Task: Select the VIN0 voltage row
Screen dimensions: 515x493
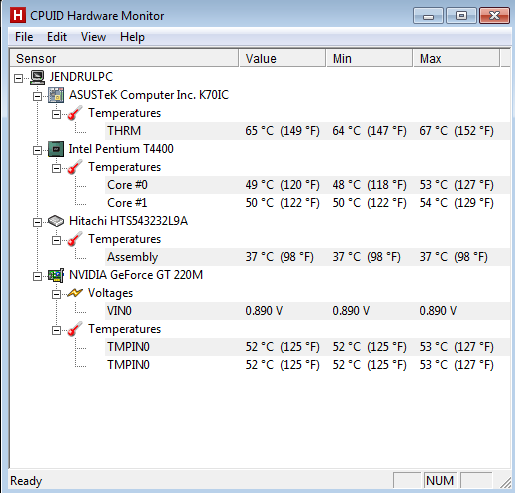Action: [307, 311]
